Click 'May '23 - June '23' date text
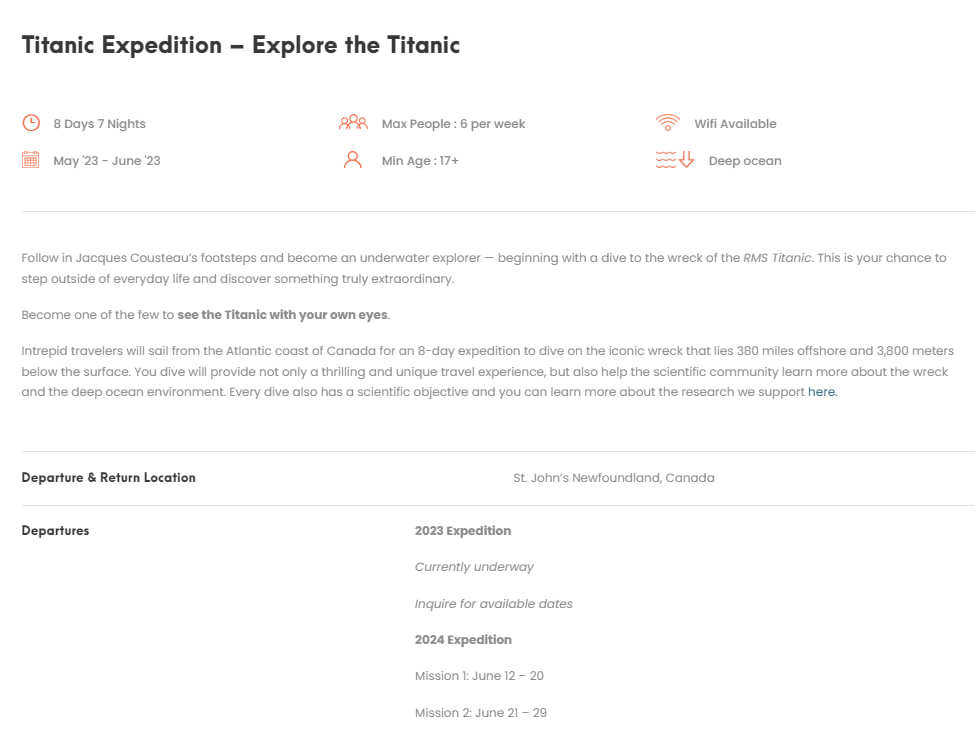Viewport: 977px width, 739px height. 107,161
